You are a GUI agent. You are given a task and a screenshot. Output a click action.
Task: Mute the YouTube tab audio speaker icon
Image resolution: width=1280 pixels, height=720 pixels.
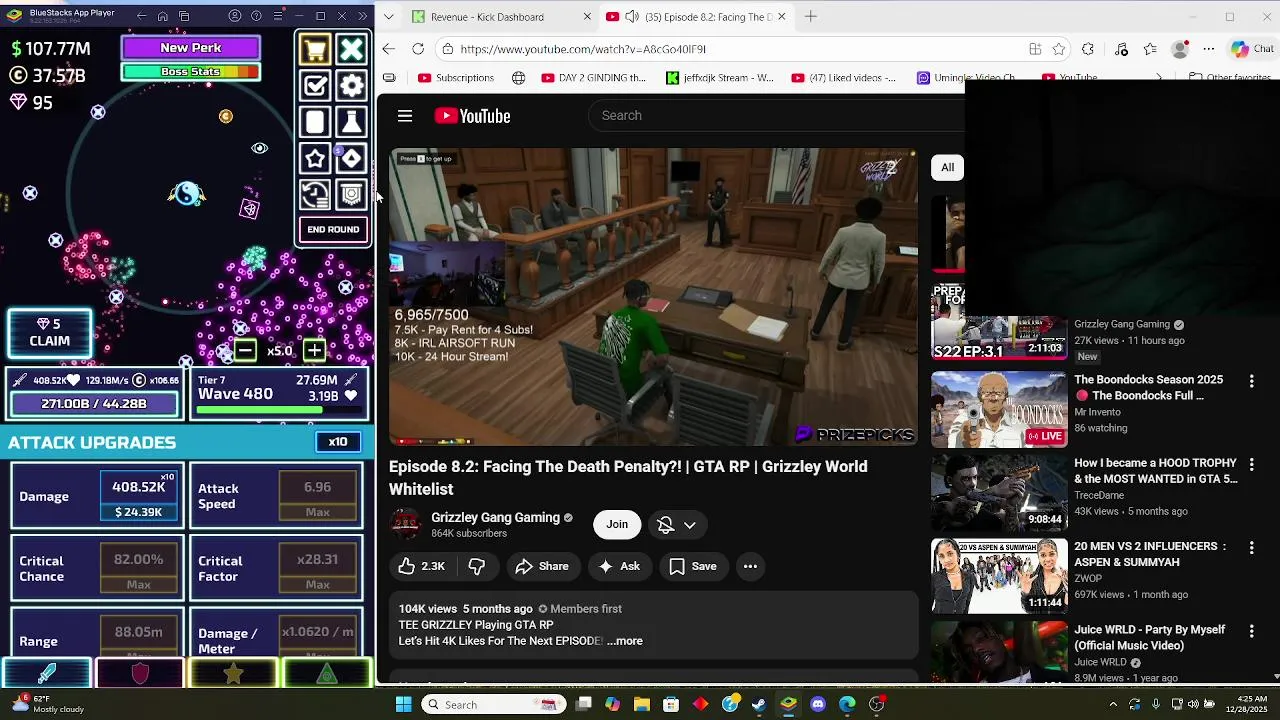pyautogui.click(x=634, y=17)
